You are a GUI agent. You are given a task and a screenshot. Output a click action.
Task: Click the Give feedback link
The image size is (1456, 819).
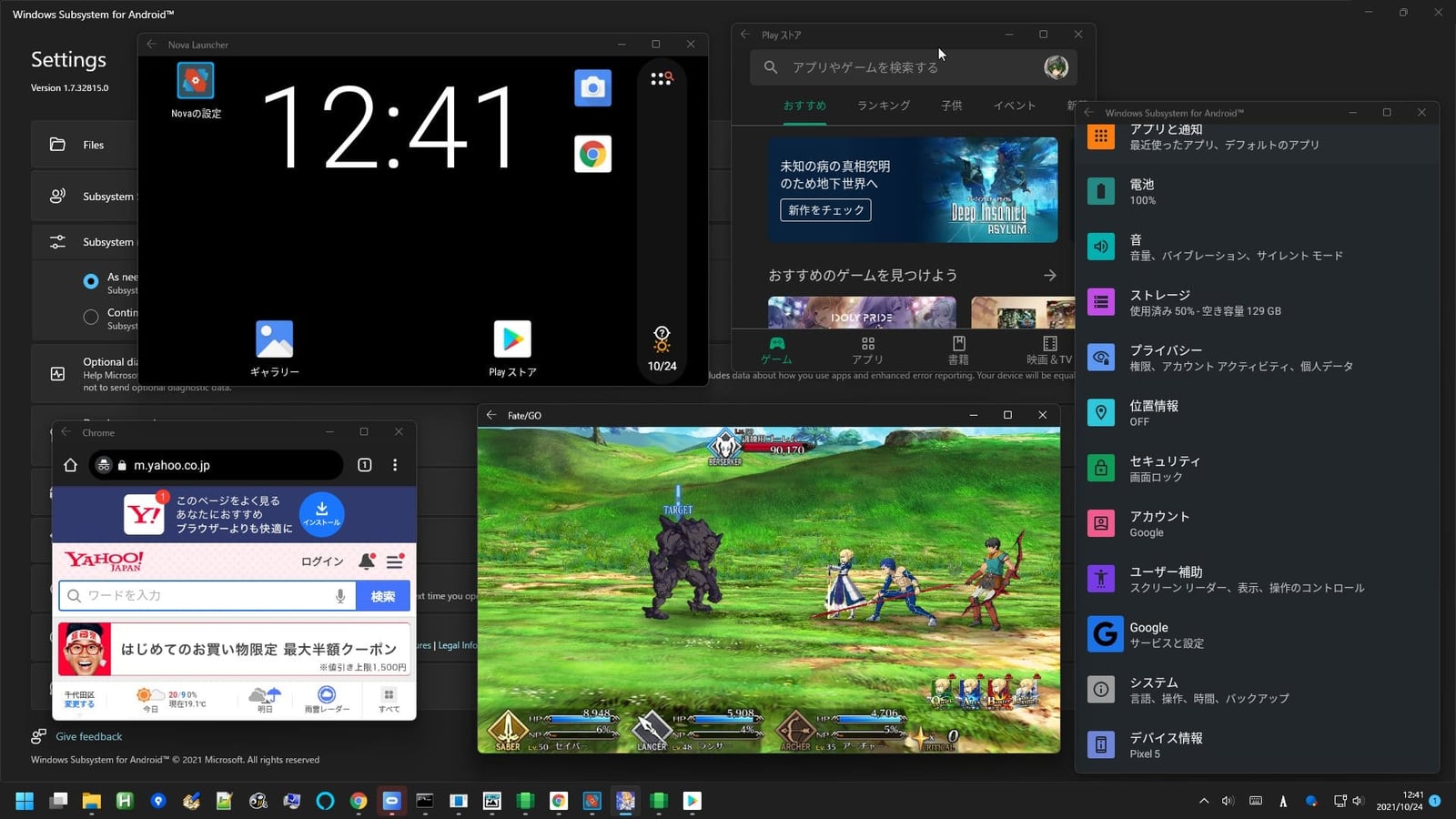tap(88, 736)
